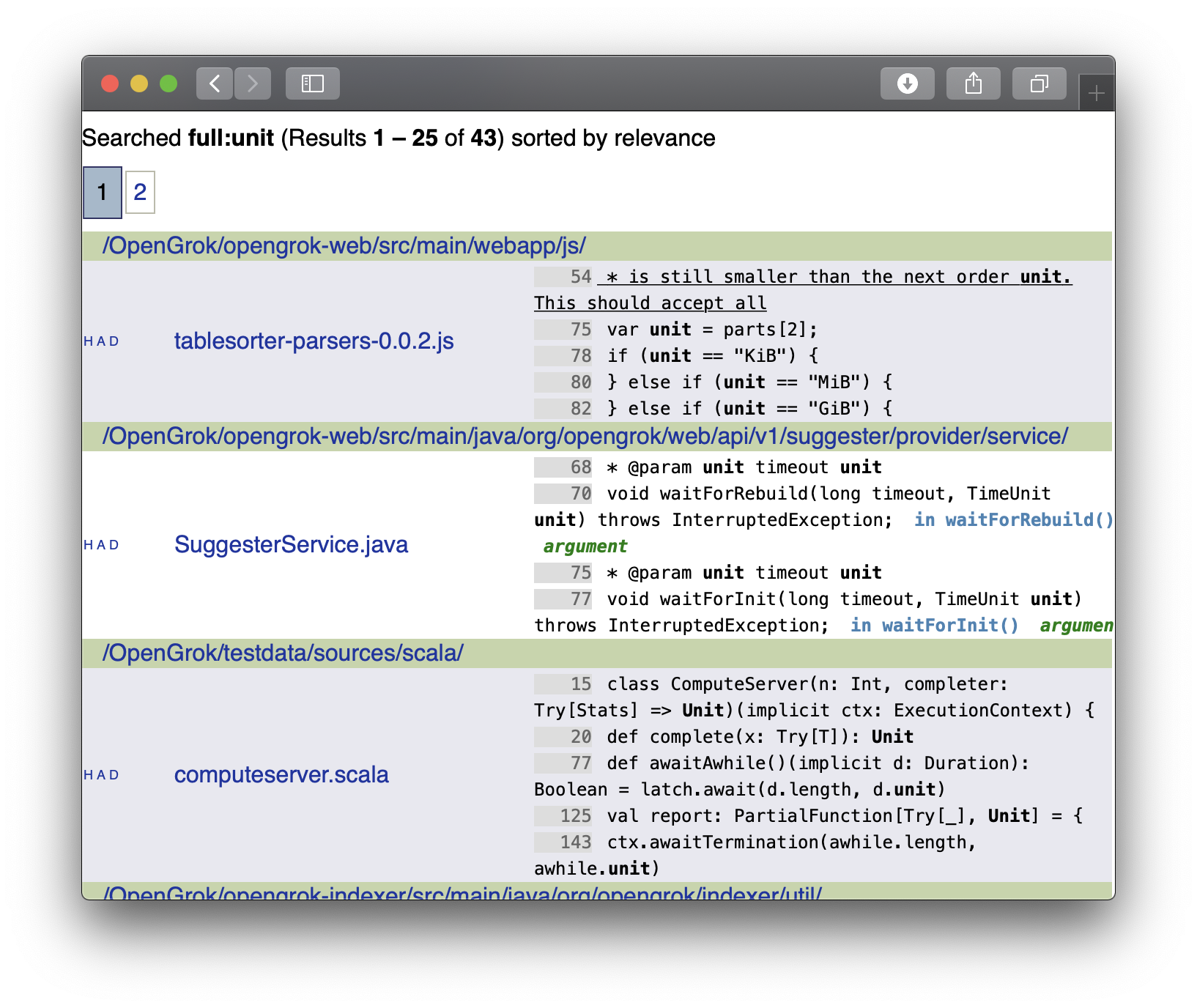This screenshot has width=1197, height=1008.
Task: Select current results page 1
Action: point(103,192)
